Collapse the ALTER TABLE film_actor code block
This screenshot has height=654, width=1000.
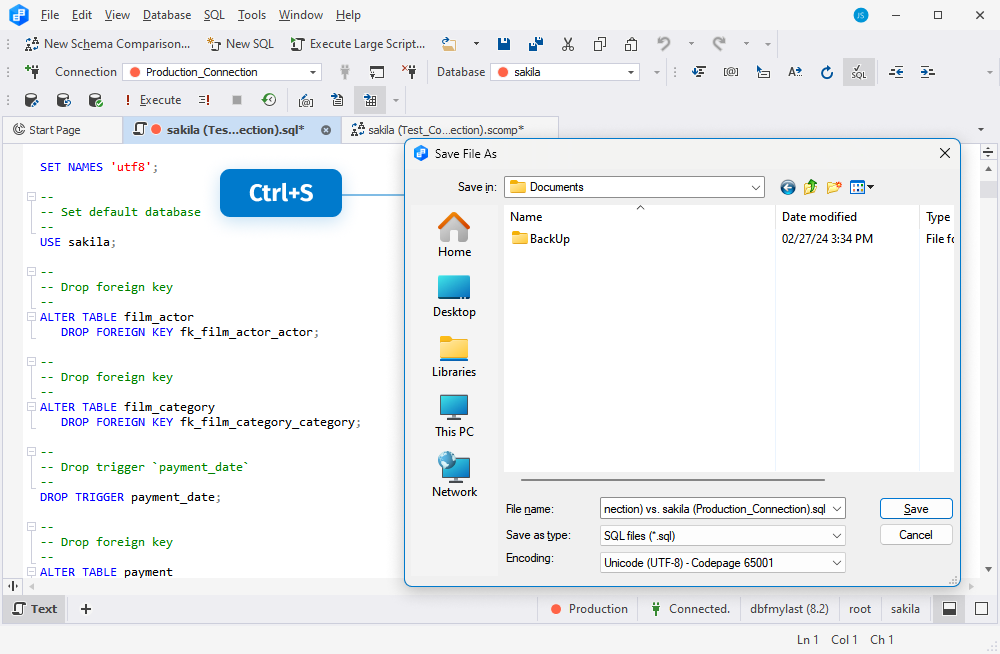point(31,316)
